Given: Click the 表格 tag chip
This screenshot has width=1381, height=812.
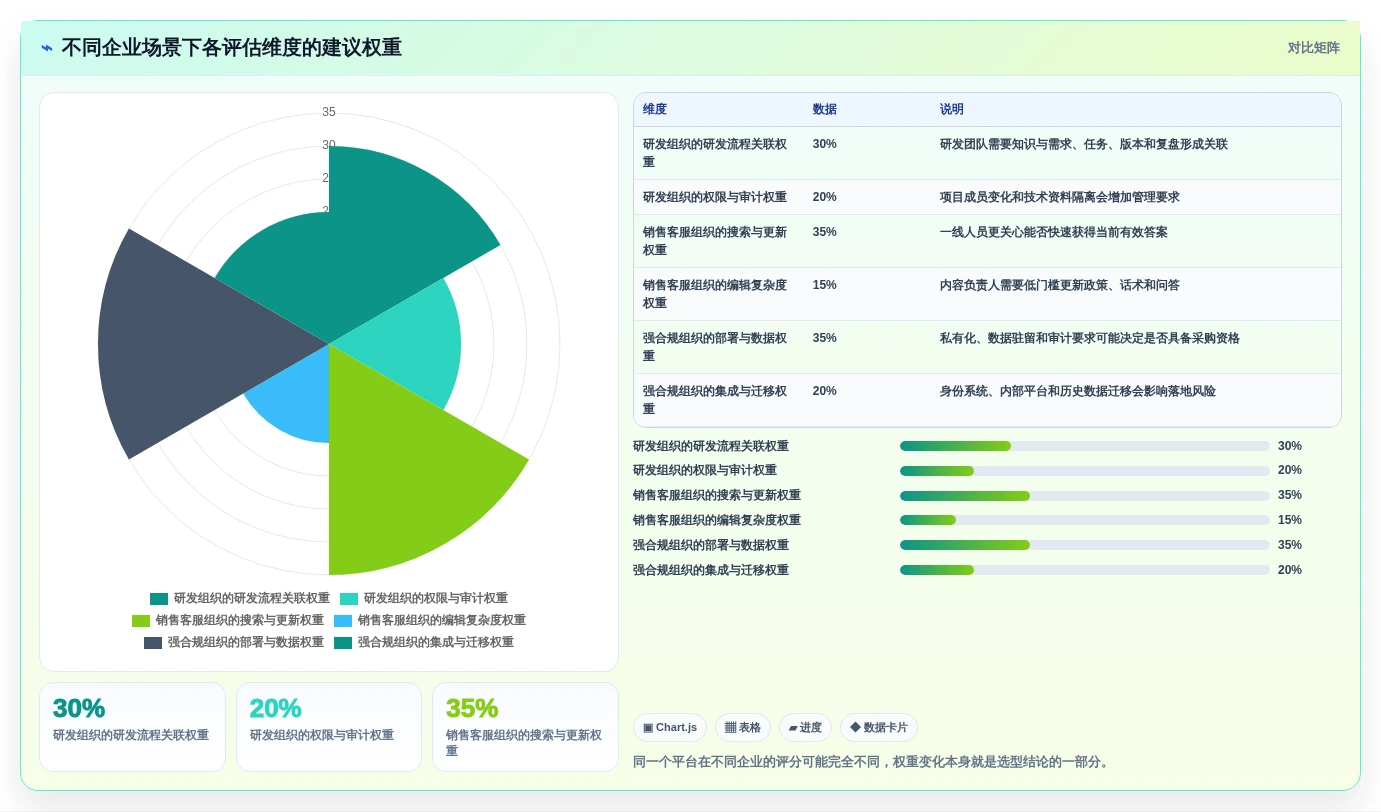Looking at the screenshot, I should point(743,728).
